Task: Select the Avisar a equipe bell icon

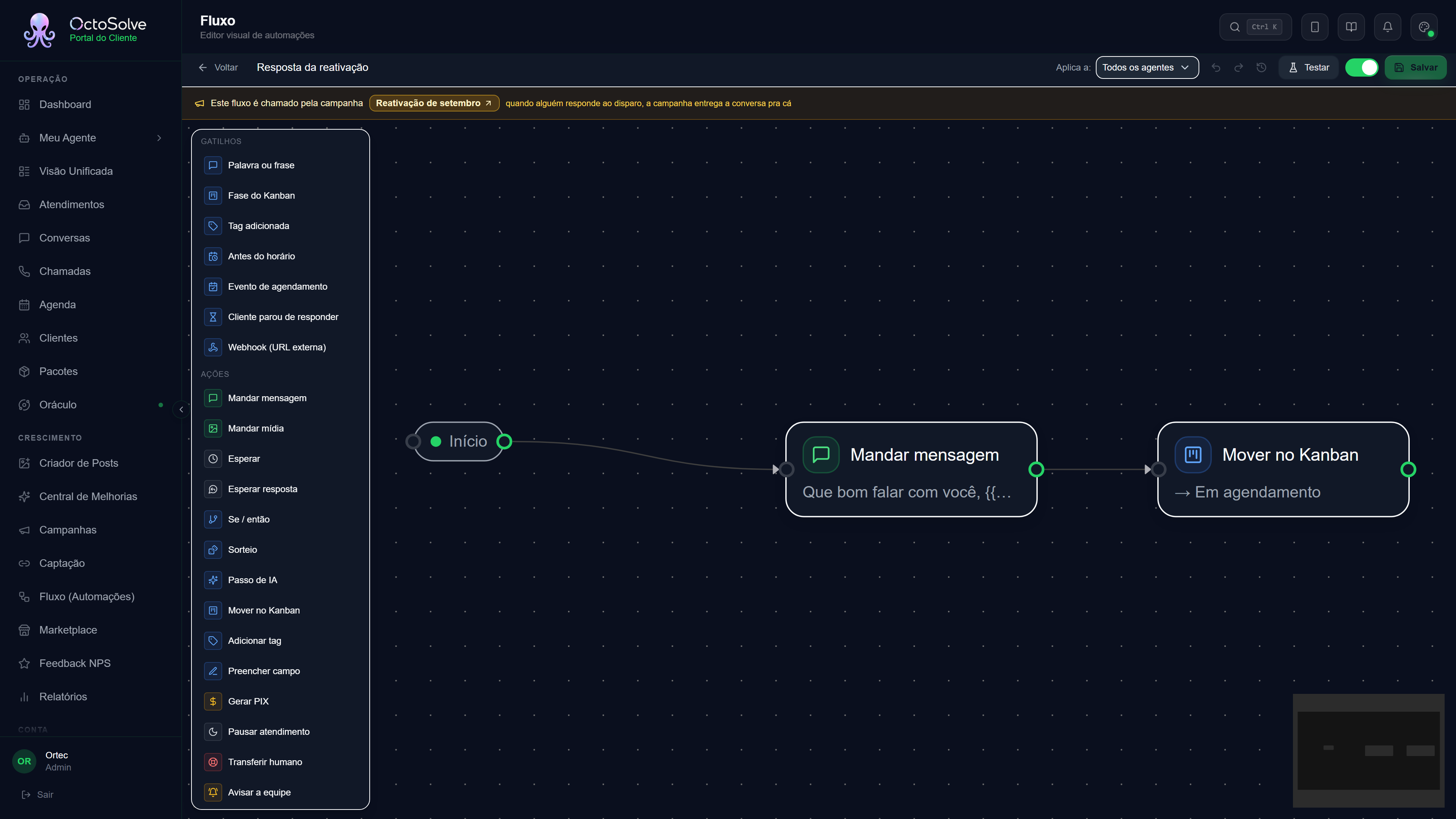Action: 213,792
